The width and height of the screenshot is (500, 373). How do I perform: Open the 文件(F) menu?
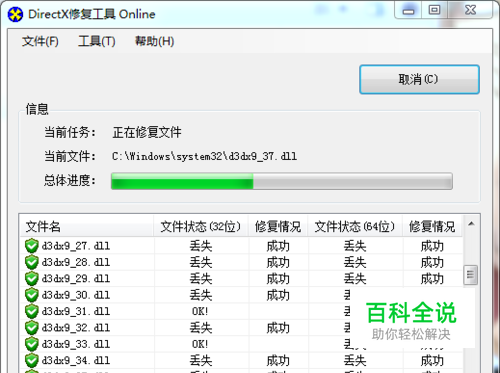coord(40,41)
